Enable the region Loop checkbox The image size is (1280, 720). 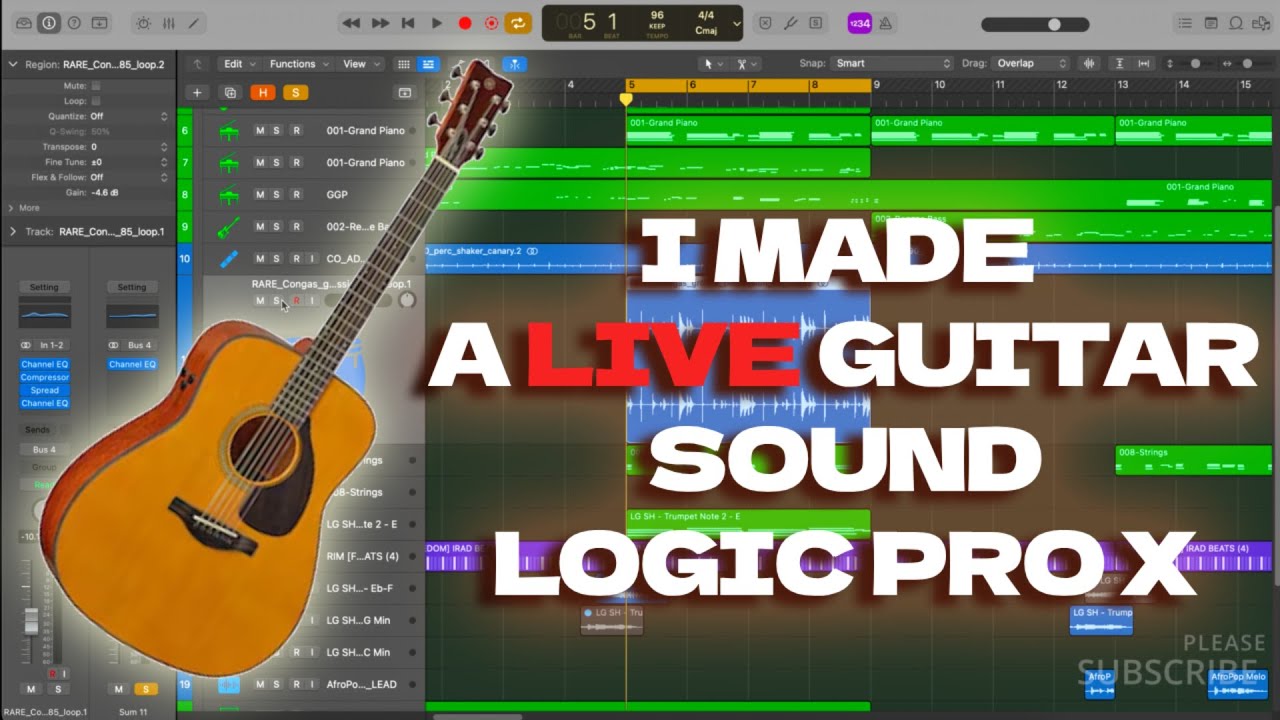pyautogui.click(x=96, y=101)
